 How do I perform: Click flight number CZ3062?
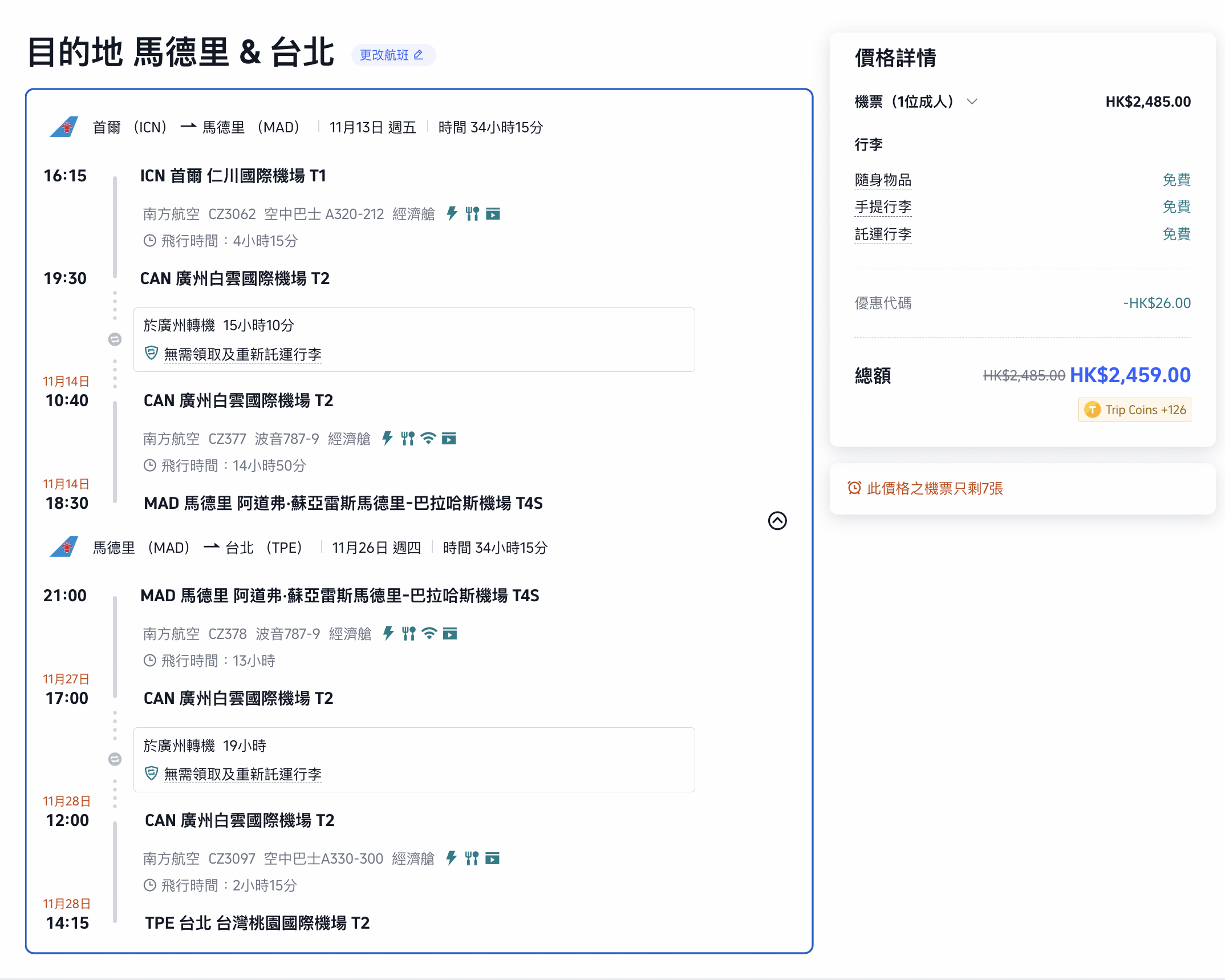232,214
